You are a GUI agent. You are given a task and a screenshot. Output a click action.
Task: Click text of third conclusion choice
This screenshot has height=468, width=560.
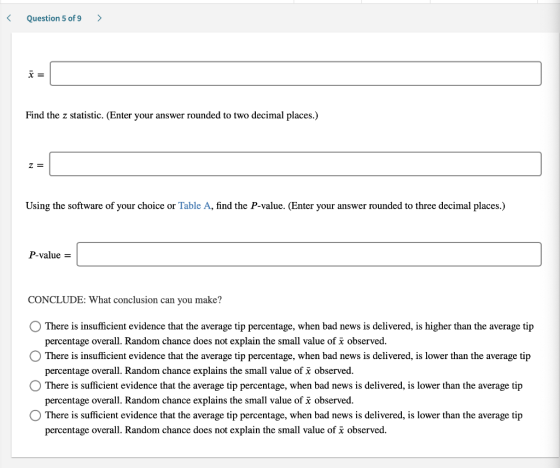tap(284, 393)
